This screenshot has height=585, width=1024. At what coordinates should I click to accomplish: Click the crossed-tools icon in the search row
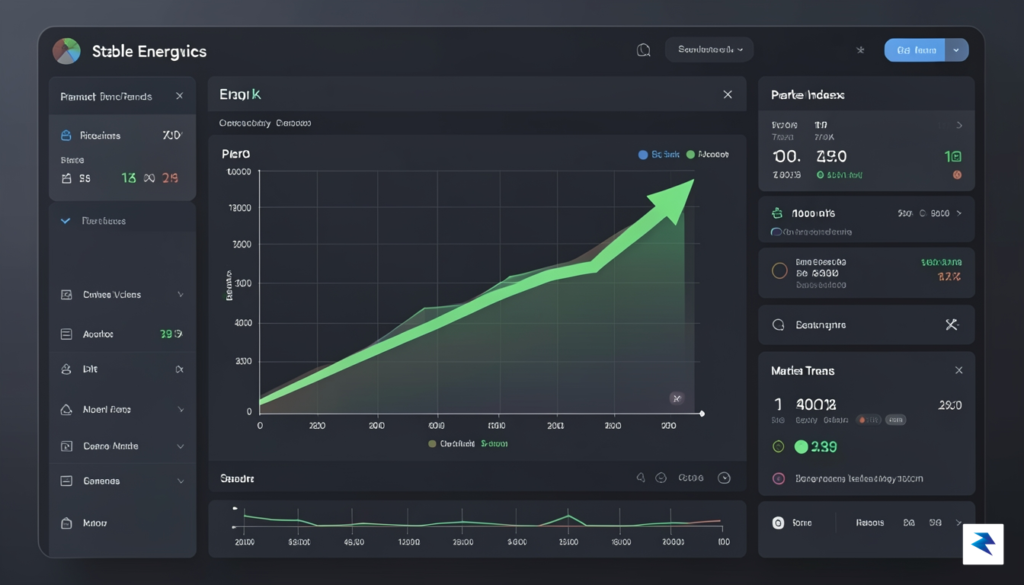[952, 324]
